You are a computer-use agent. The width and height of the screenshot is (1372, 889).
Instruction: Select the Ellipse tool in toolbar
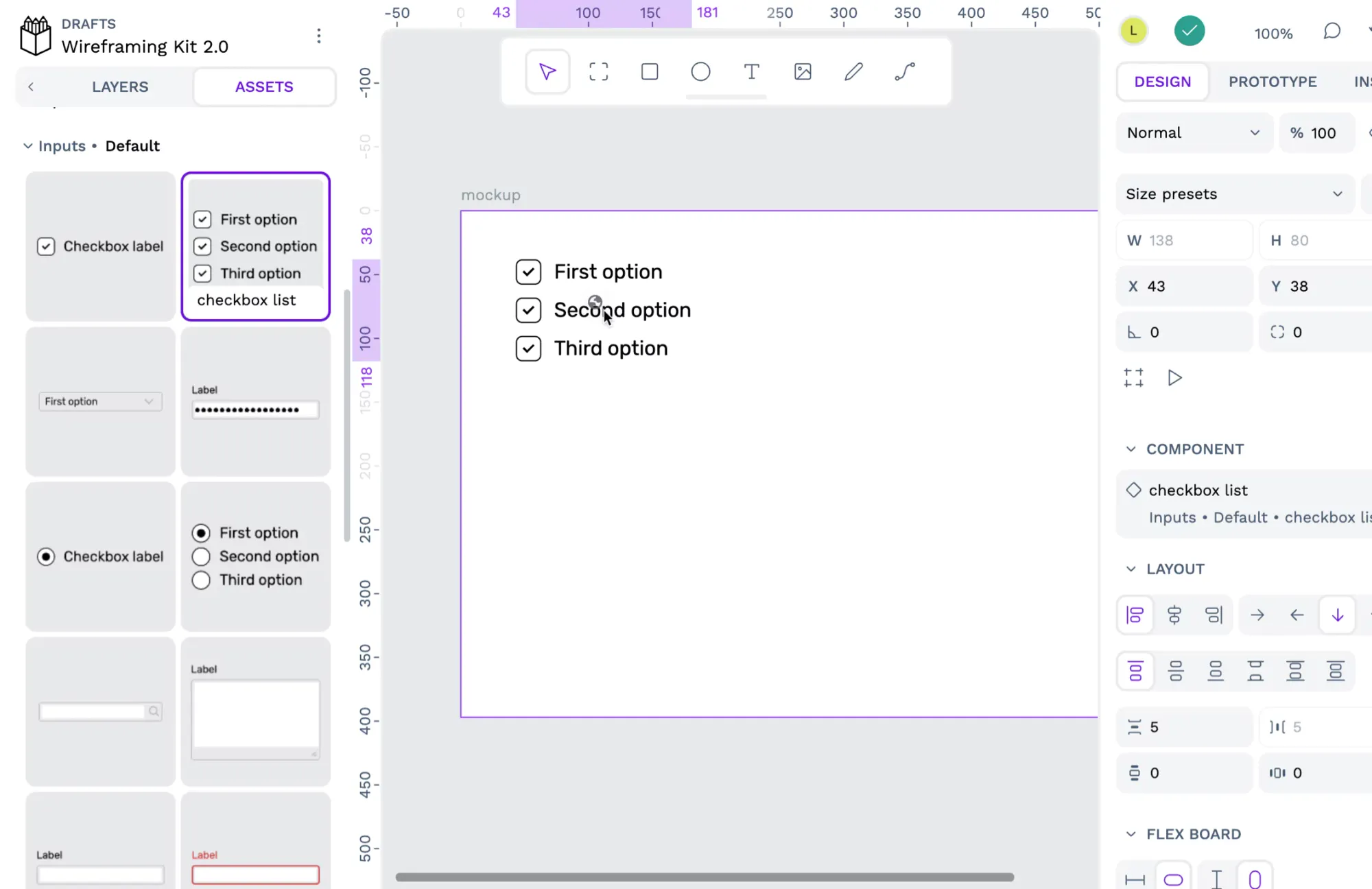pos(701,72)
